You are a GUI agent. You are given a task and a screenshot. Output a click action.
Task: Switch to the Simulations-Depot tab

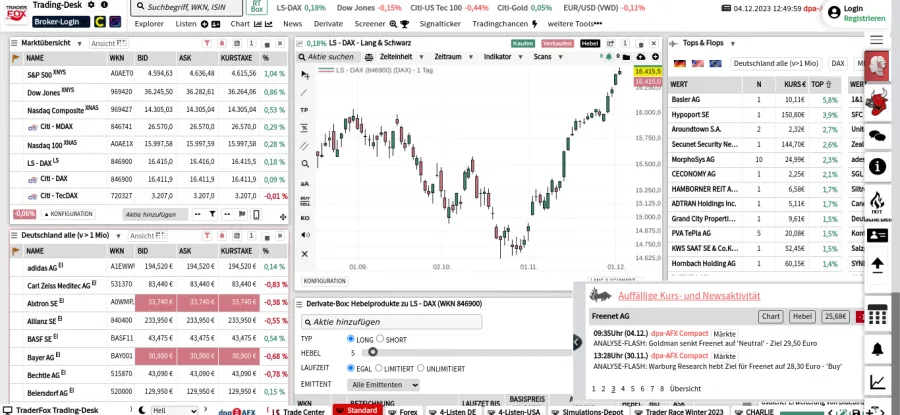pos(588,411)
